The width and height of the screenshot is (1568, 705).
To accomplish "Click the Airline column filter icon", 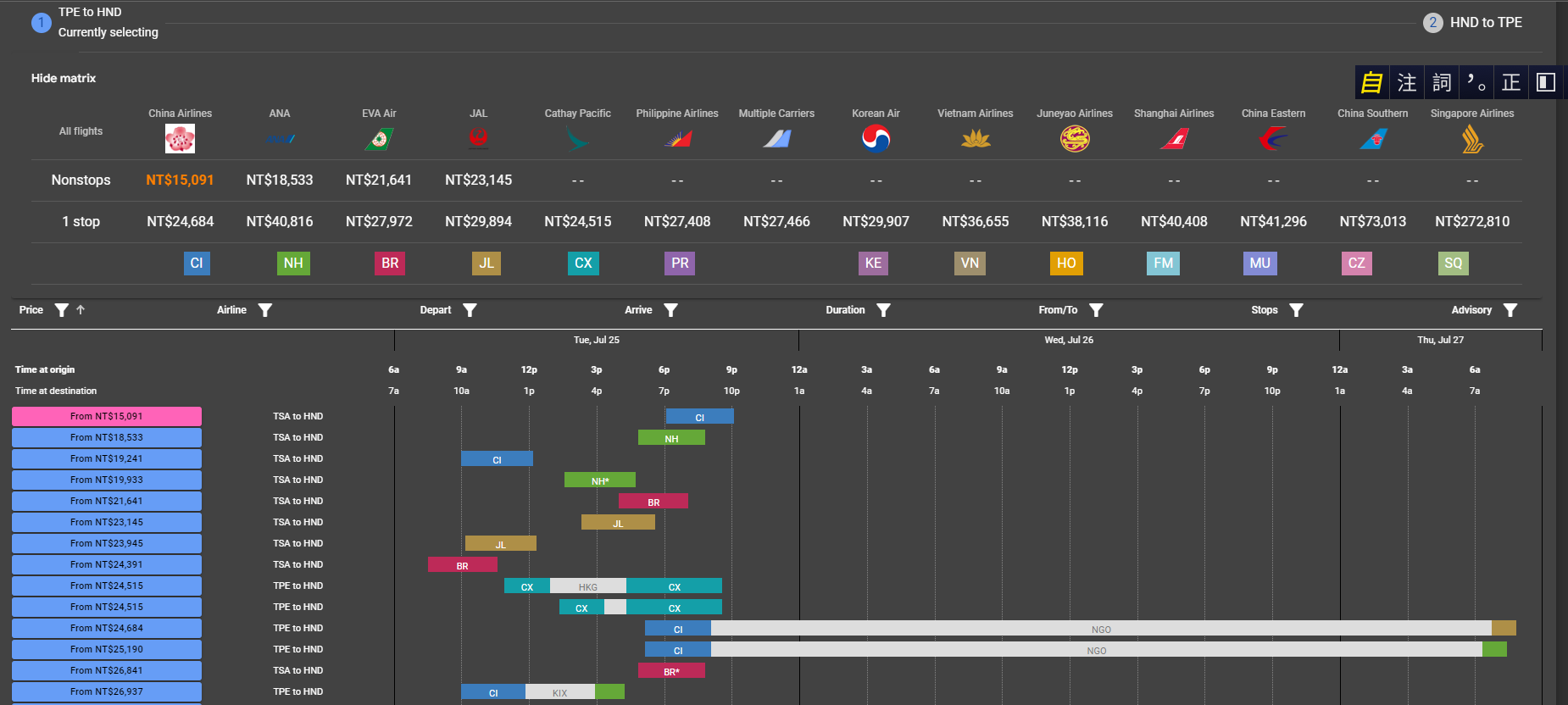I will tap(264, 310).
